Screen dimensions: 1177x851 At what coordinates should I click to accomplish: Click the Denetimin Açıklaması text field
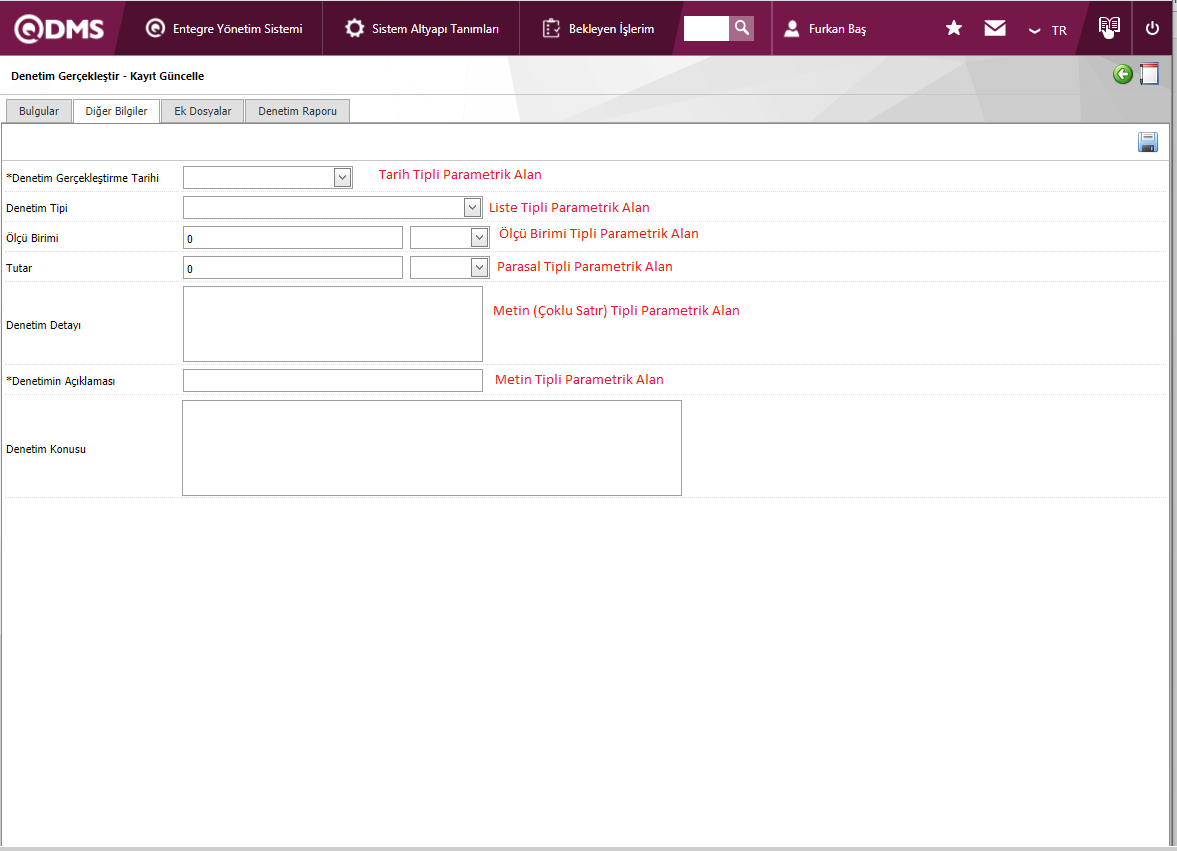tap(332, 380)
